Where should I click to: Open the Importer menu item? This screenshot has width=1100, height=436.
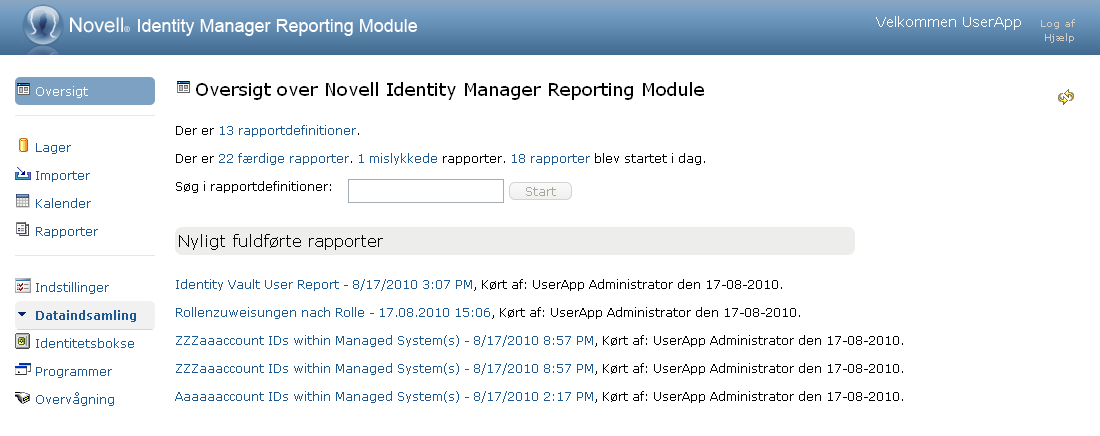coord(62,175)
